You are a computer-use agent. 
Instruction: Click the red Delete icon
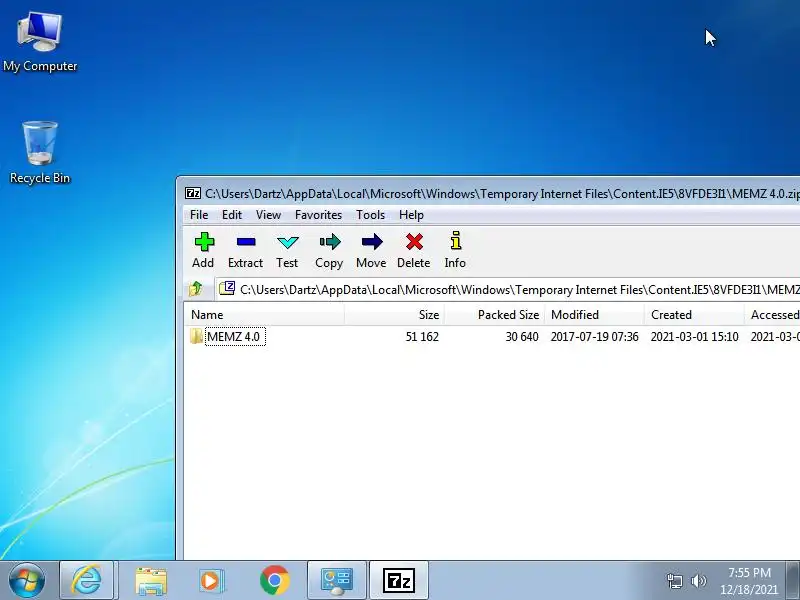pyautogui.click(x=414, y=242)
